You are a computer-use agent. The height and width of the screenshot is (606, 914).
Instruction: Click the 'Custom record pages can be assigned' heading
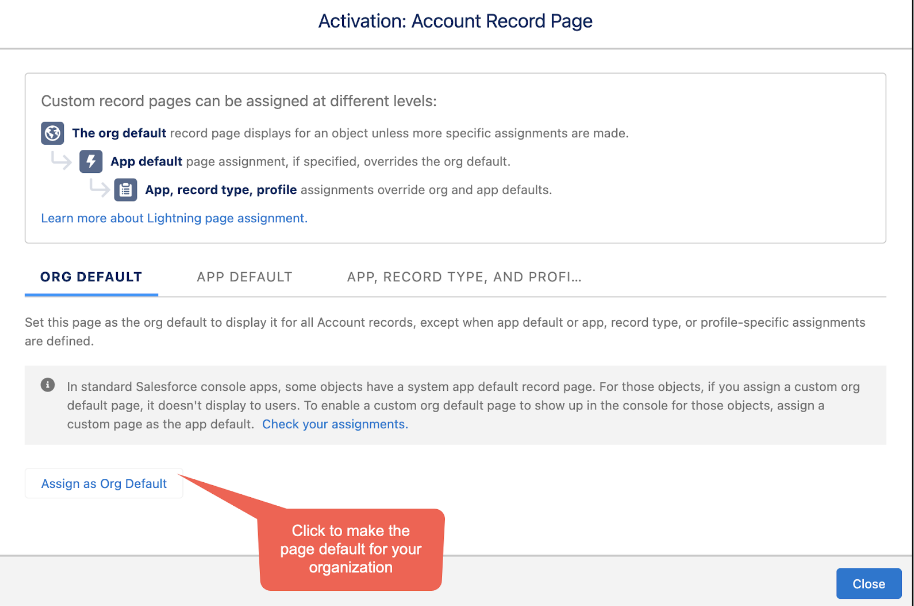(239, 101)
